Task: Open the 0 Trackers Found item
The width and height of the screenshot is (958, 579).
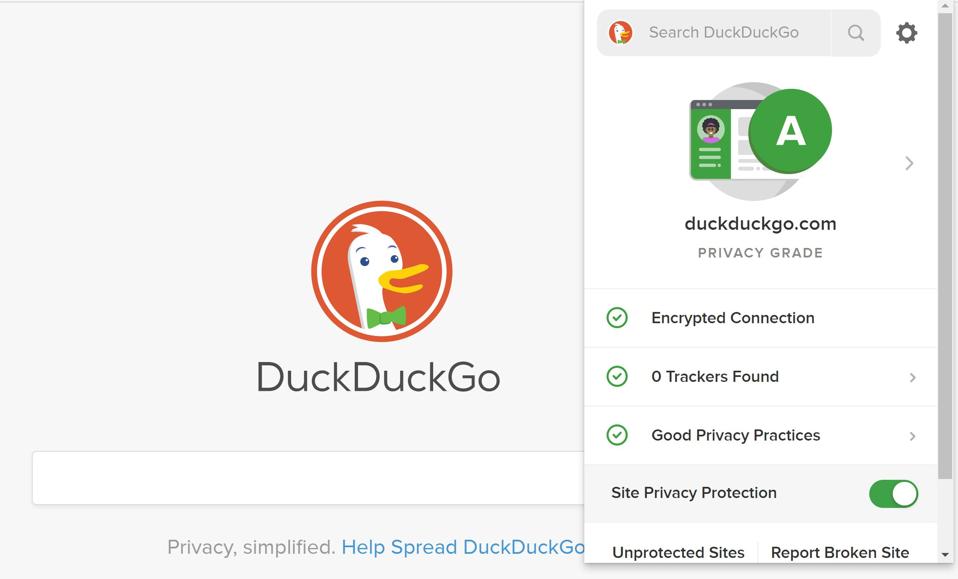Action: pos(715,377)
